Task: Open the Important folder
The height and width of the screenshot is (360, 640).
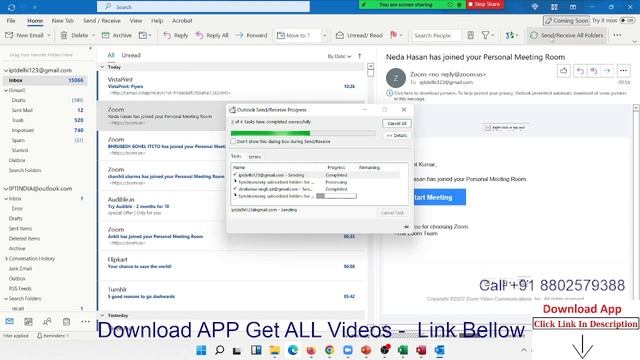Action: pos(23,130)
